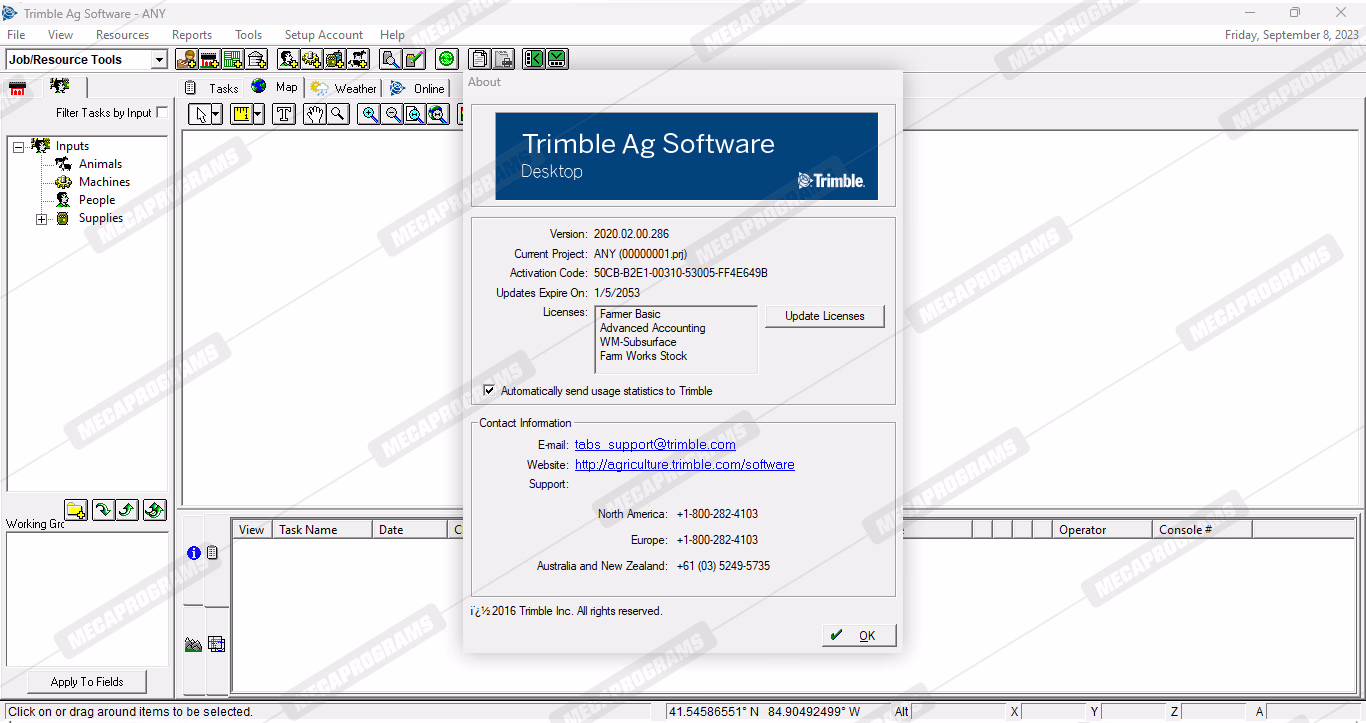Switch to the Online tab

click(x=417, y=88)
